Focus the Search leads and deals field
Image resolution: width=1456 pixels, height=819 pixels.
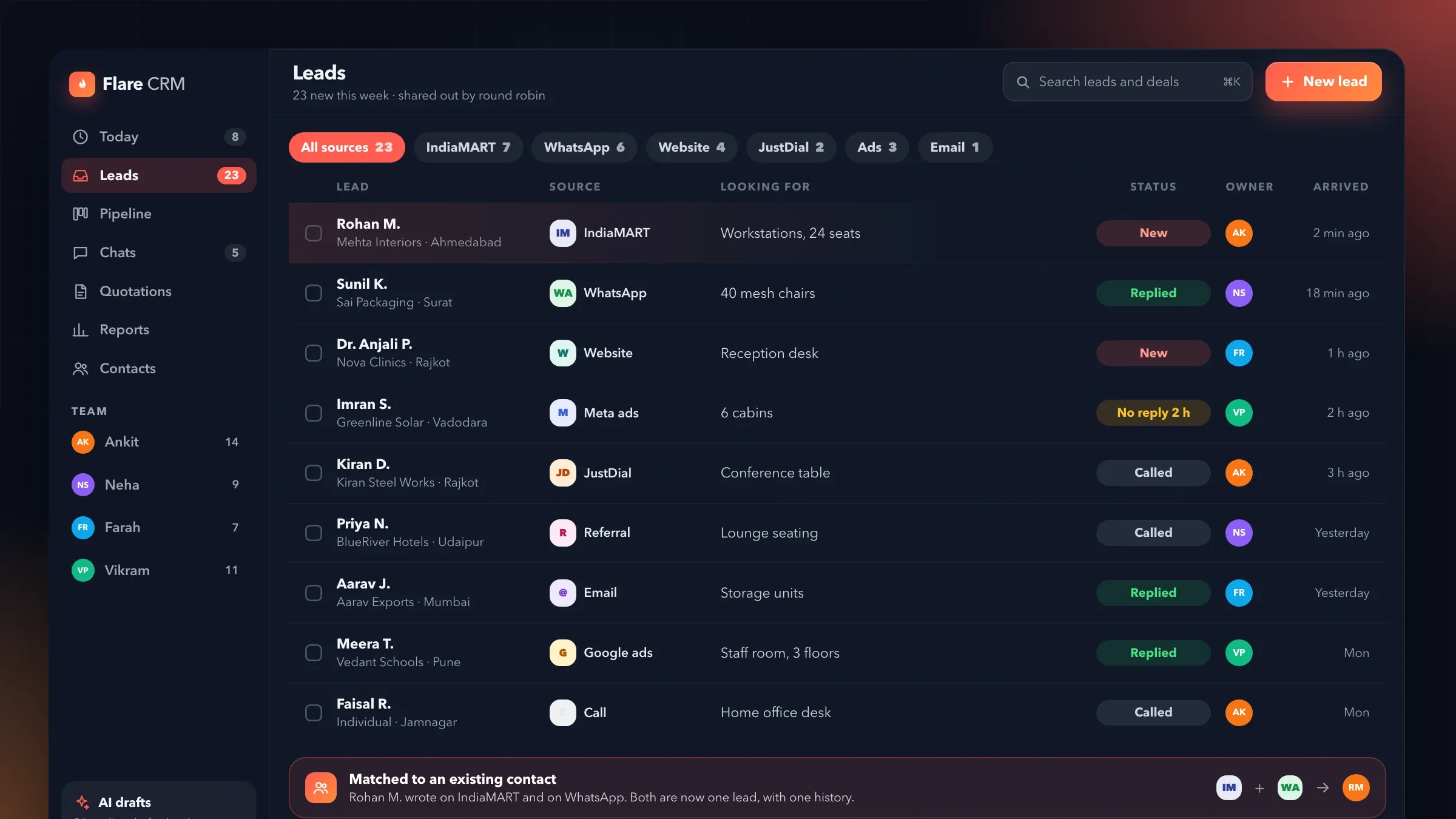(1128, 82)
